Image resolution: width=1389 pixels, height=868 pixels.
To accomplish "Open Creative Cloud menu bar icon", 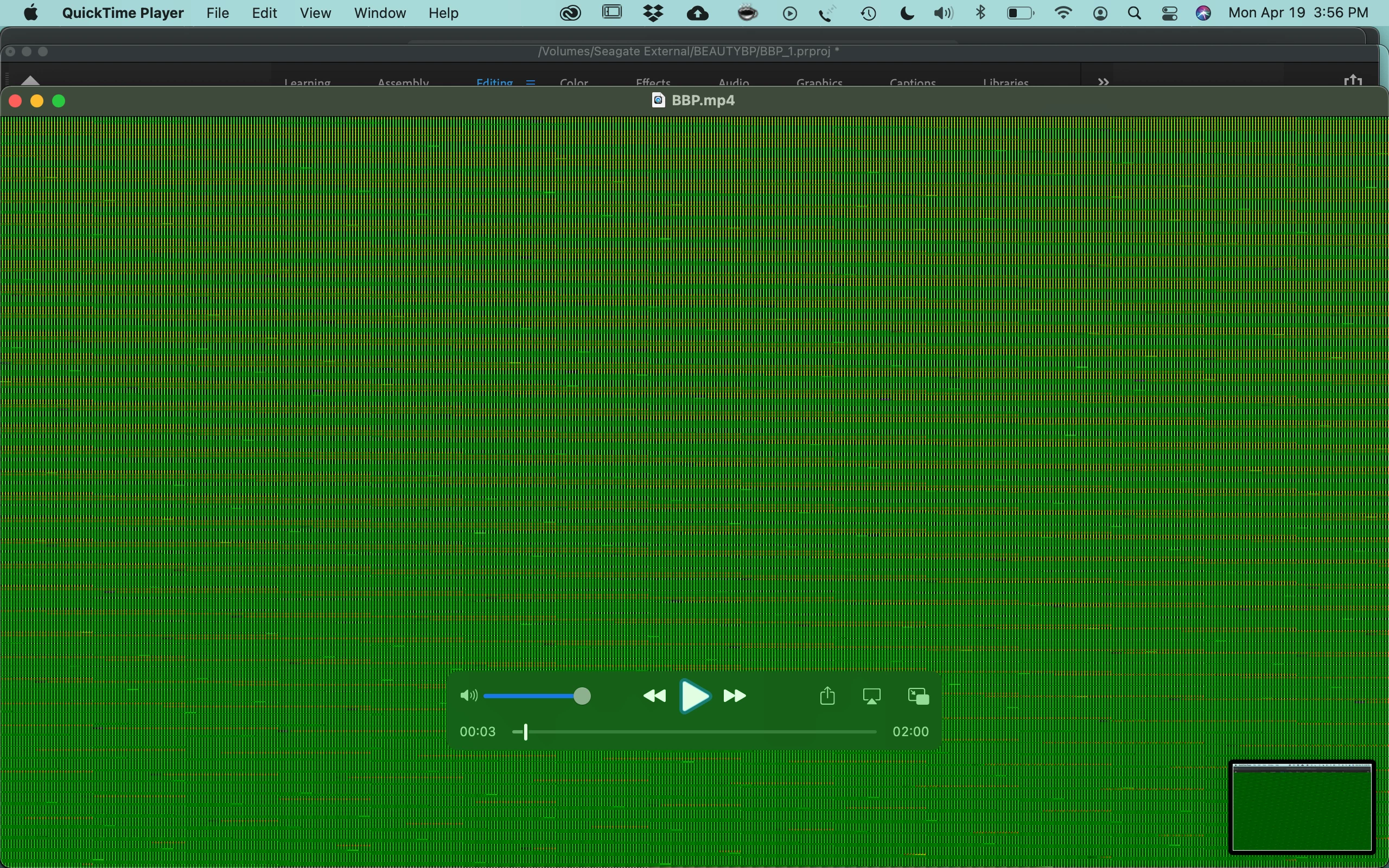I will 571,12.
